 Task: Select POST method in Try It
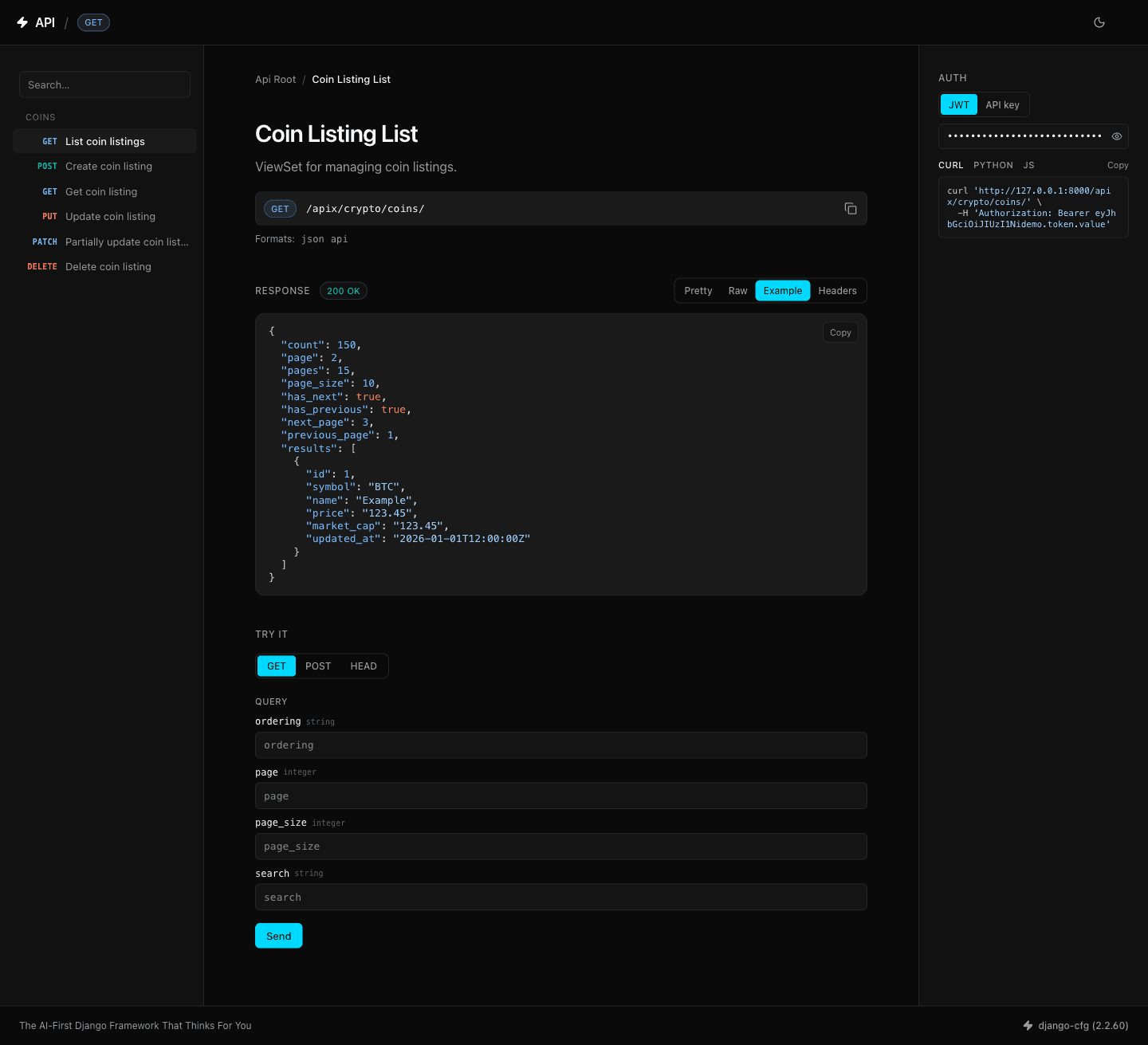click(318, 666)
